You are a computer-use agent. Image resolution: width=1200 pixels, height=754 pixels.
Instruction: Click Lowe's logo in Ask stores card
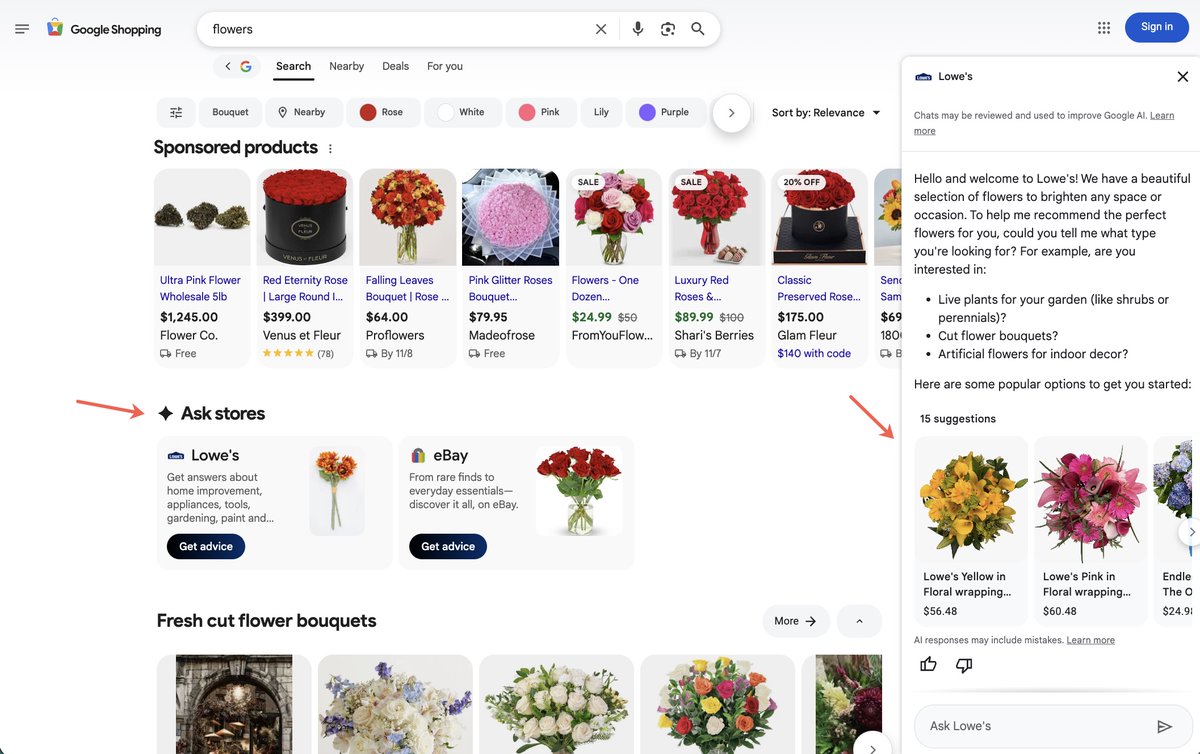pyautogui.click(x=176, y=455)
